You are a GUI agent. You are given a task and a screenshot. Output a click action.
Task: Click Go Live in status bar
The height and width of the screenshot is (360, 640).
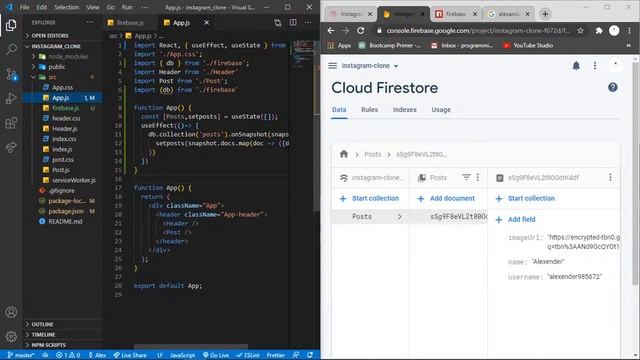click(216, 355)
